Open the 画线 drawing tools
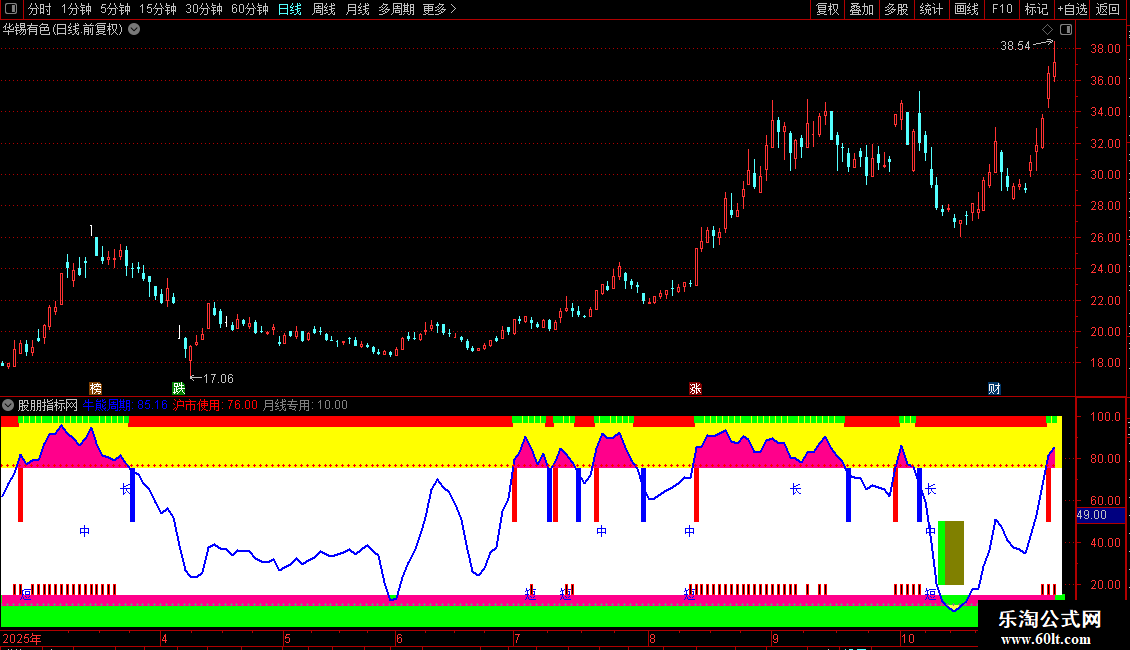This screenshot has width=1130, height=650. point(966,9)
